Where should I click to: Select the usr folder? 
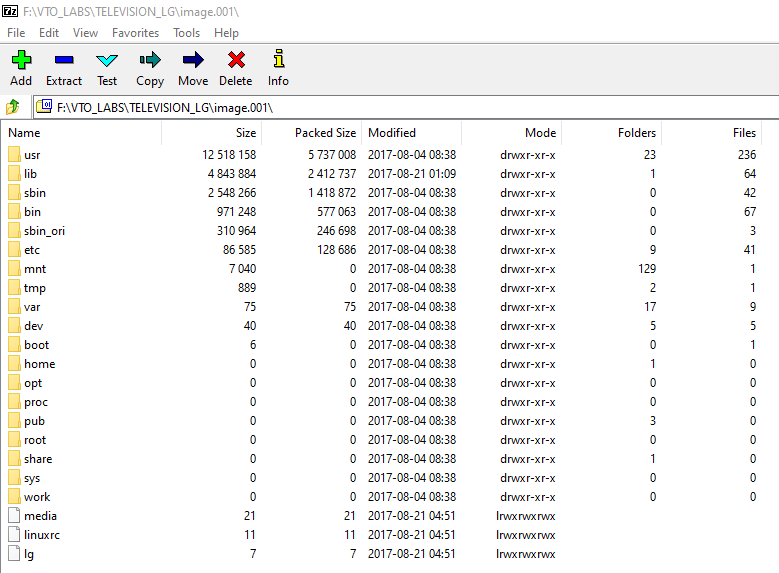(32, 155)
